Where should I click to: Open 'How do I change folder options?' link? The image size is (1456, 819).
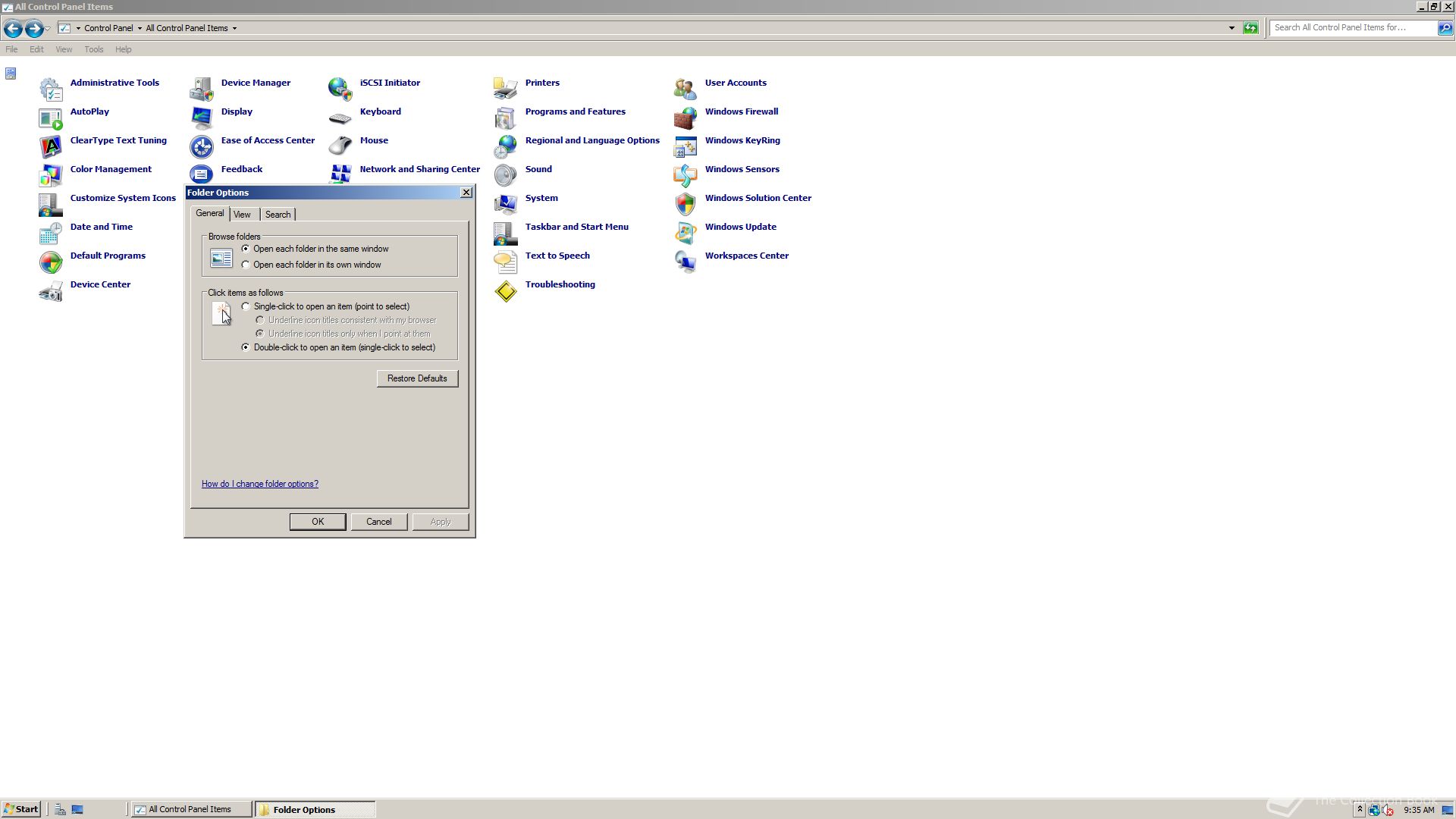(x=260, y=484)
